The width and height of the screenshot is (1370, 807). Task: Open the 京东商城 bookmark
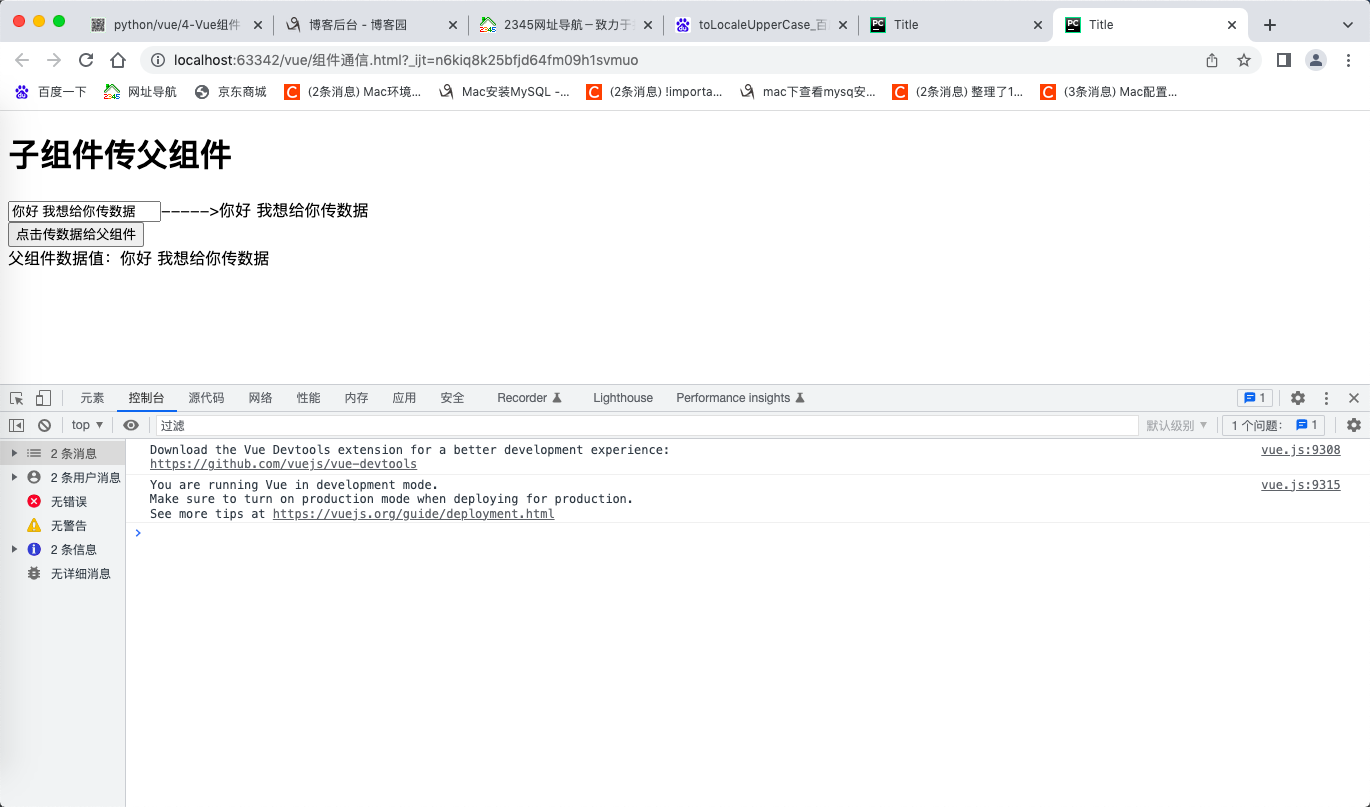click(x=231, y=92)
